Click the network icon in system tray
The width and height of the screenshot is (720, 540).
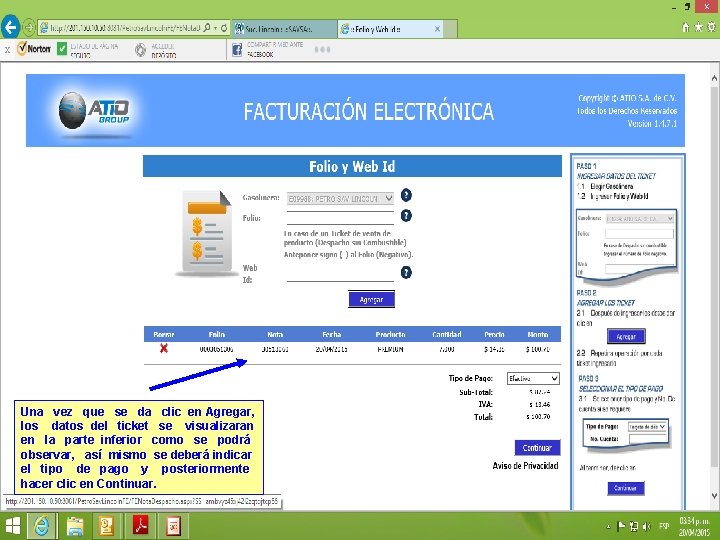(x=634, y=526)
